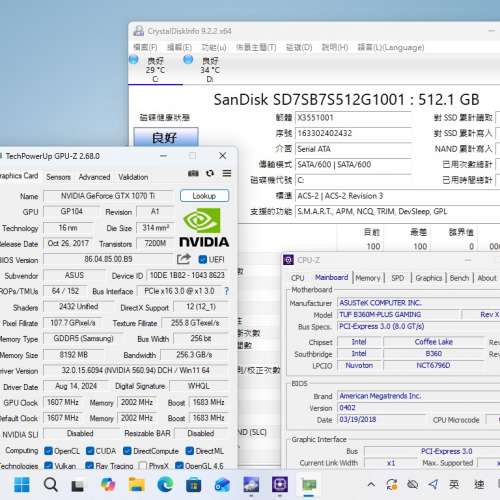The height and width of the screenshot is (500, 500).
Task: Open the Sensors tab in GPU-Z
Action: click(58, 177)
